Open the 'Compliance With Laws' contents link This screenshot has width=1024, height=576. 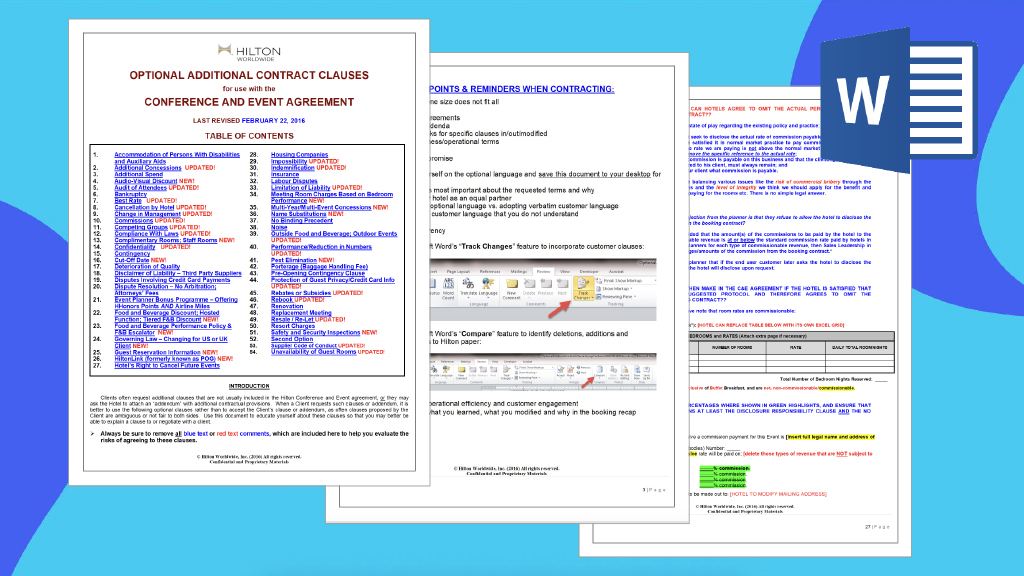(146, 234)
